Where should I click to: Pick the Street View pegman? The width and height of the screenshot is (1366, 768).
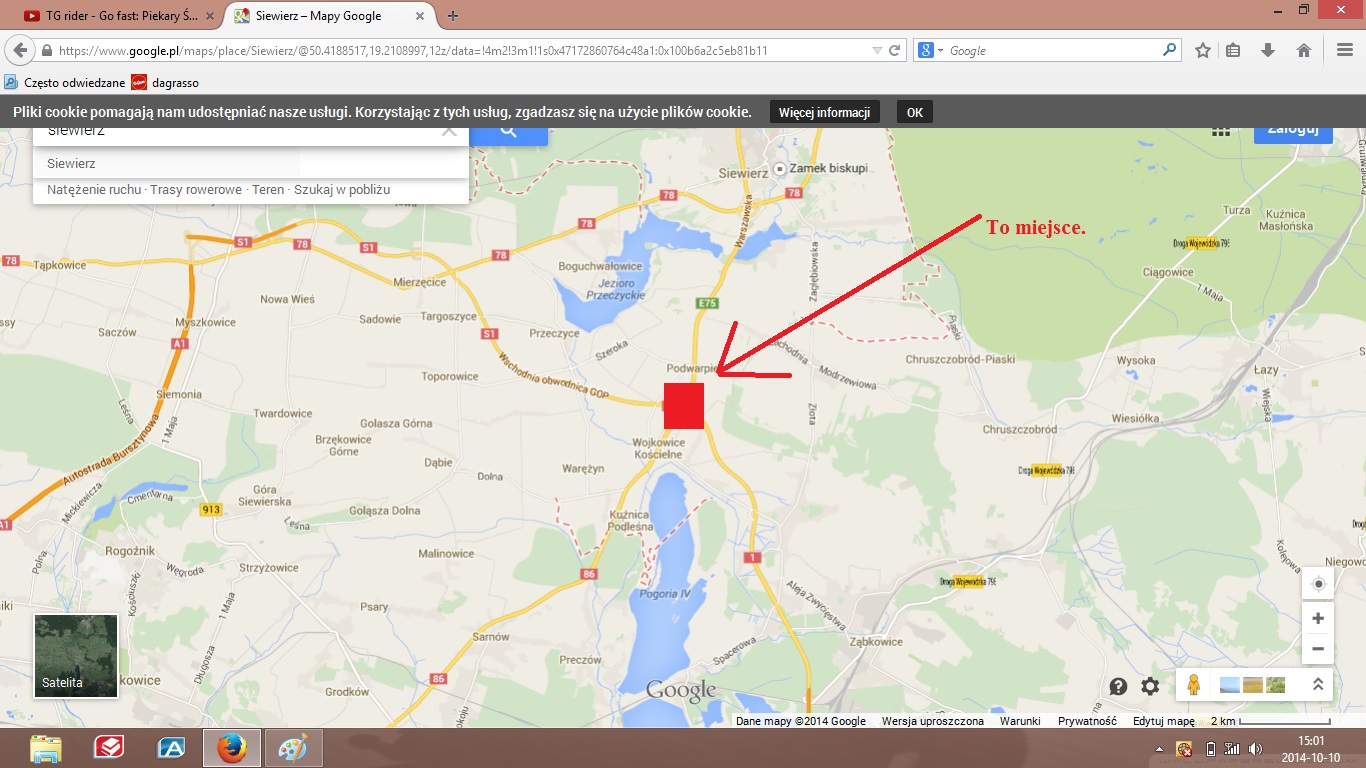pos(1193,685)
